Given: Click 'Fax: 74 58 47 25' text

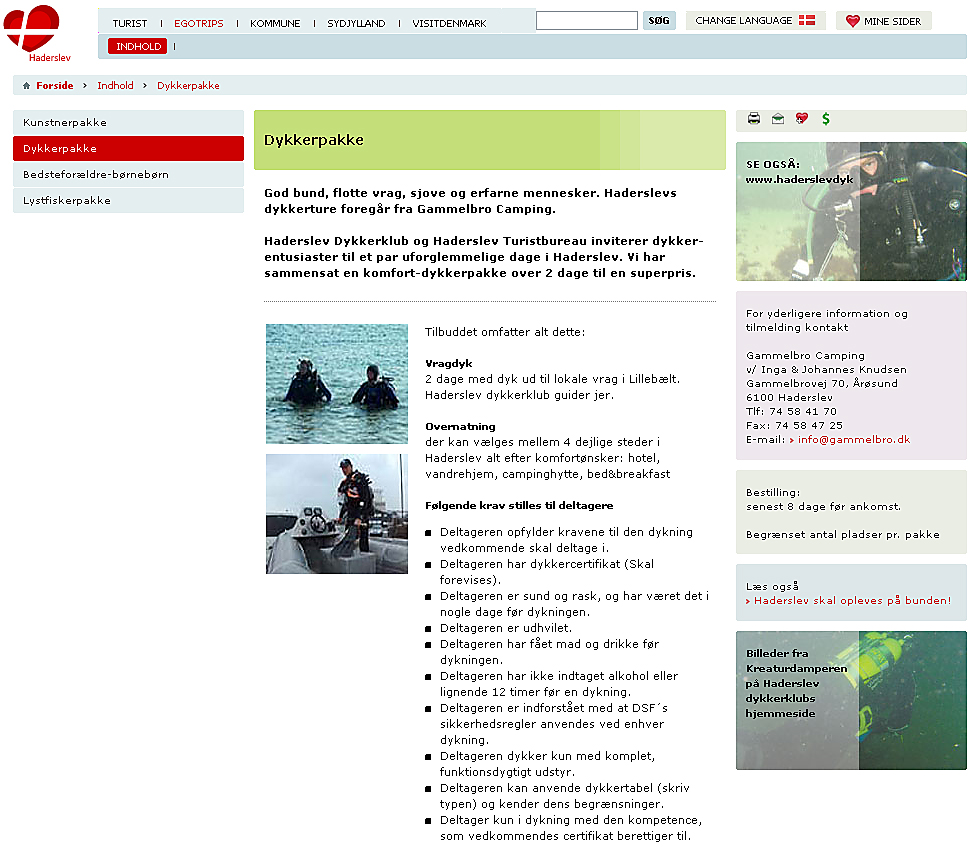Looking at the screenshot, I should 794,426.
